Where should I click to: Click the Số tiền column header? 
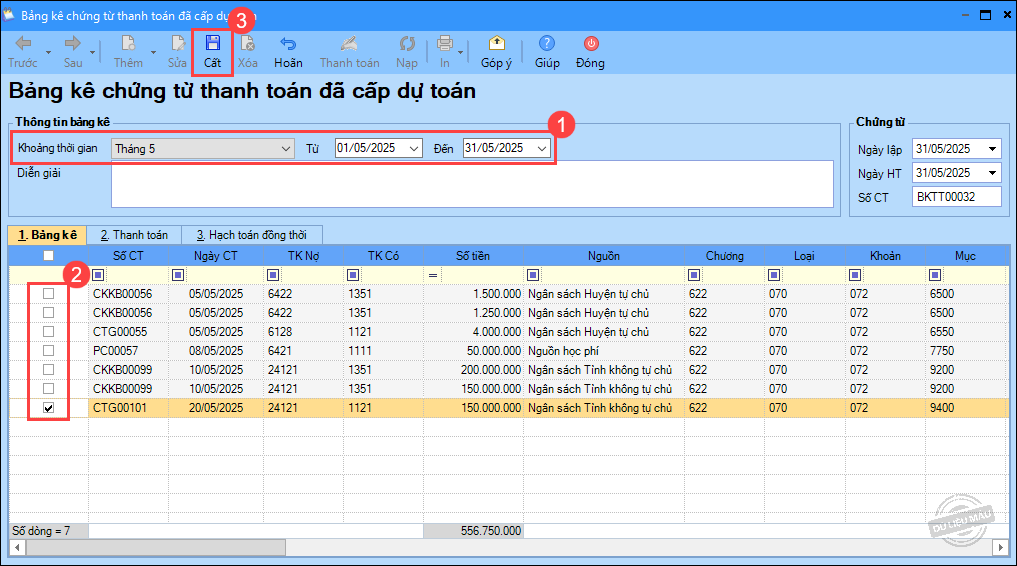(473, 256)
